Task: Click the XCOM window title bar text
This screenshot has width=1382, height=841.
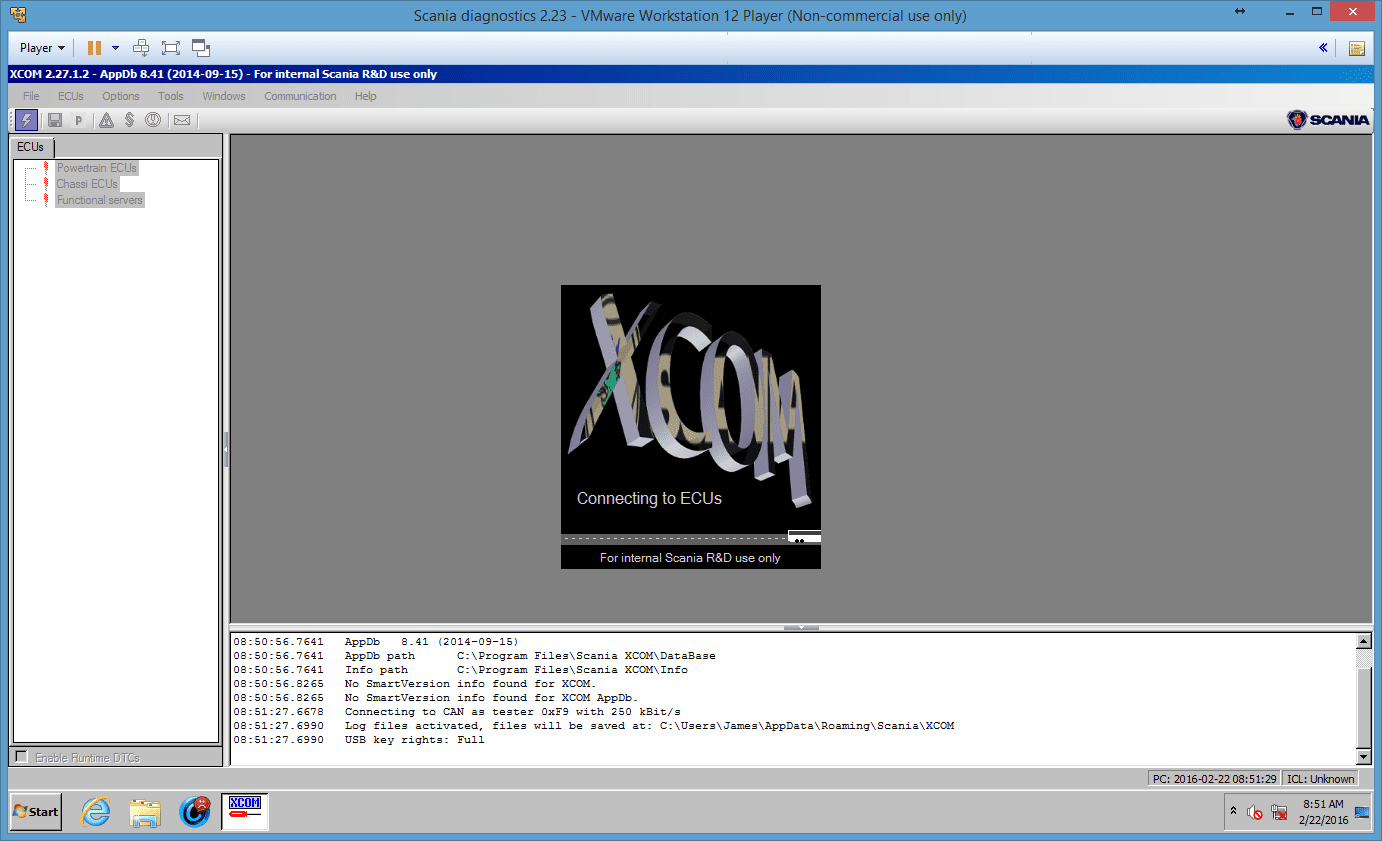Action: pyautogui.click(x=223, y=74)
